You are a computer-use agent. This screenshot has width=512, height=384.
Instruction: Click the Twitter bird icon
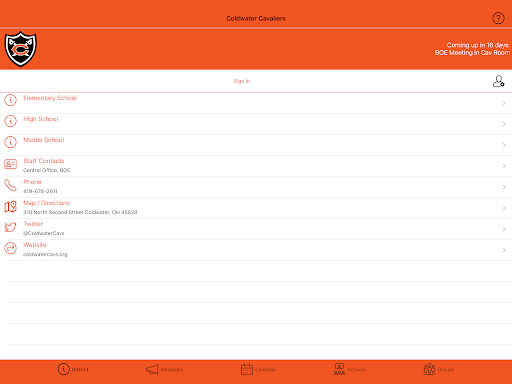tap(10, 227)
